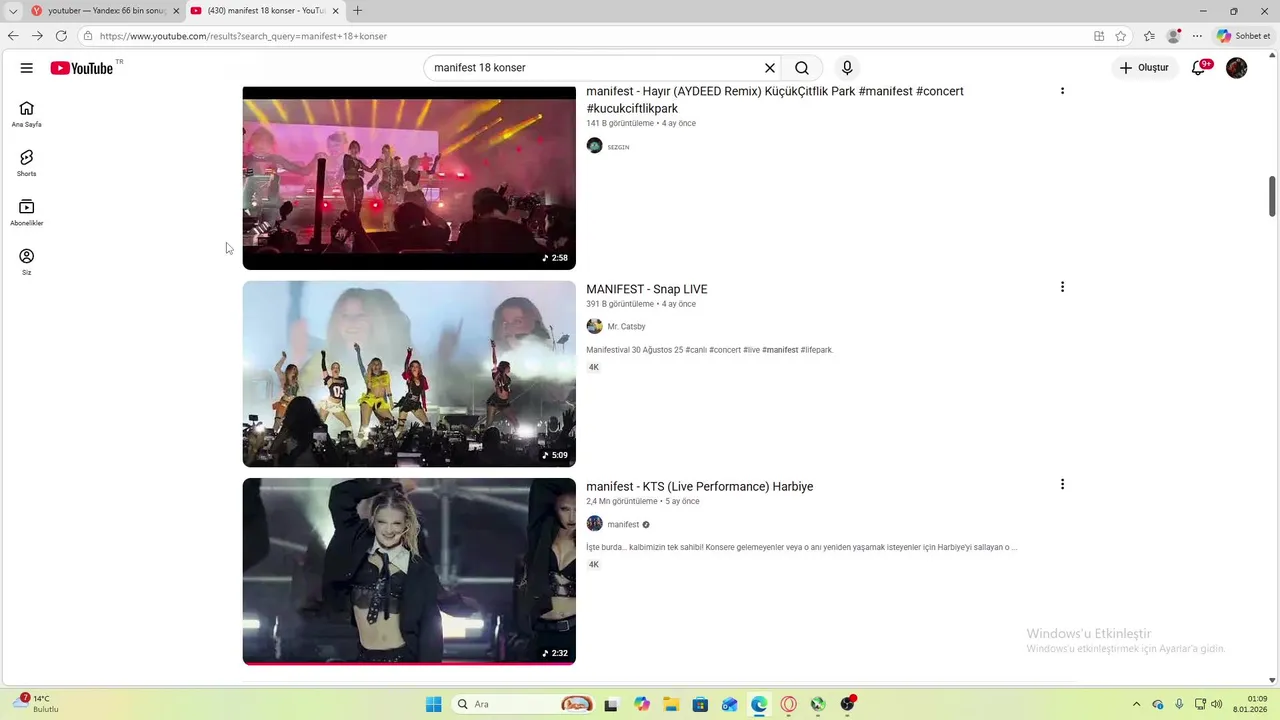Open browser settings and more menu
The width and height of the screenshot is (1280, 720).
tap(1197, 36)
